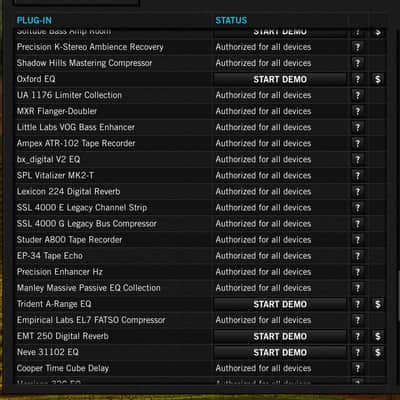Select the Cooper Time Cube Delay row
This screenshot has height=400, width=400.
coord(200,368)
